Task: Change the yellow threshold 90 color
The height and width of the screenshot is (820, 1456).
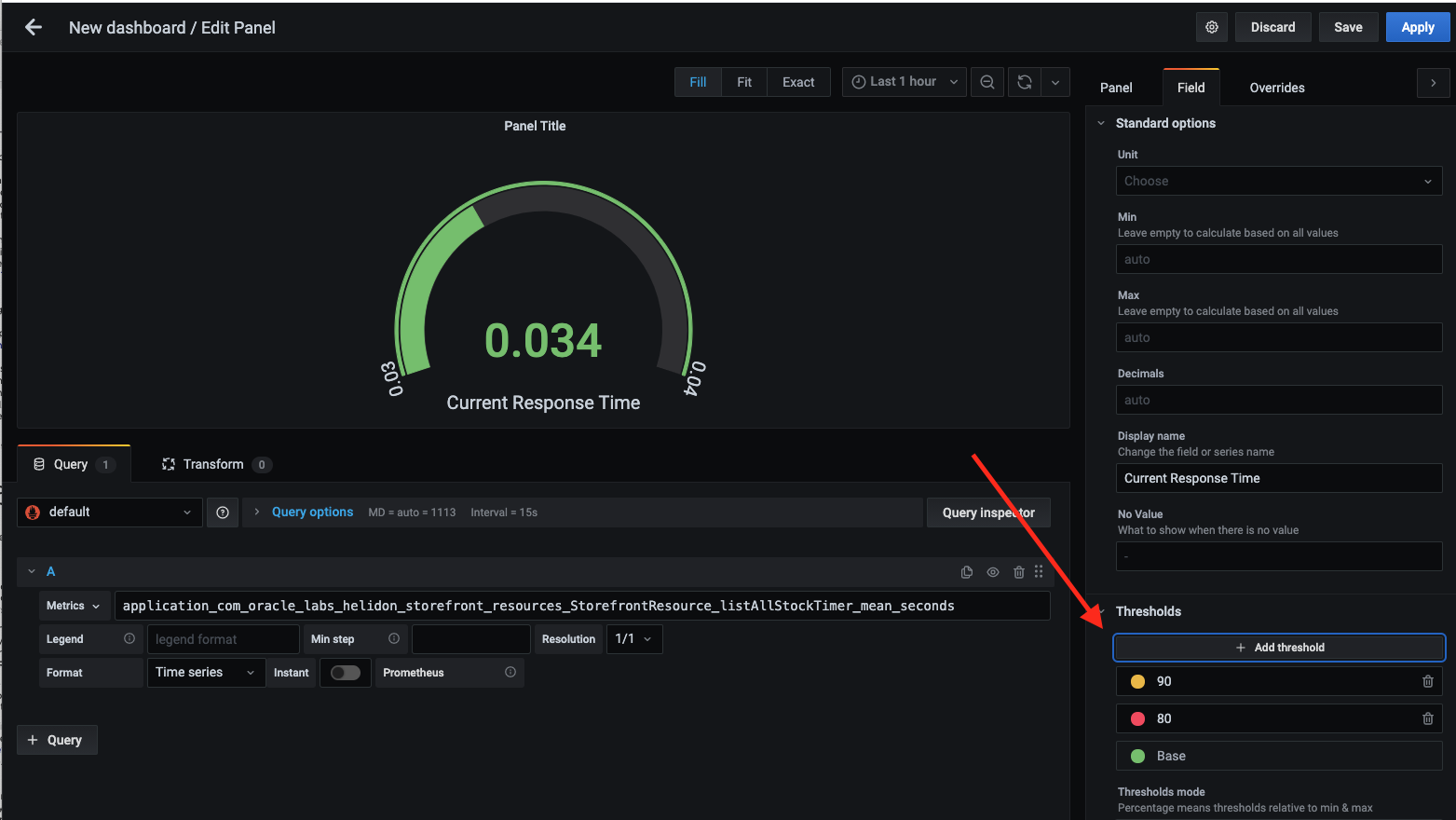Action: pos(1137,681)
